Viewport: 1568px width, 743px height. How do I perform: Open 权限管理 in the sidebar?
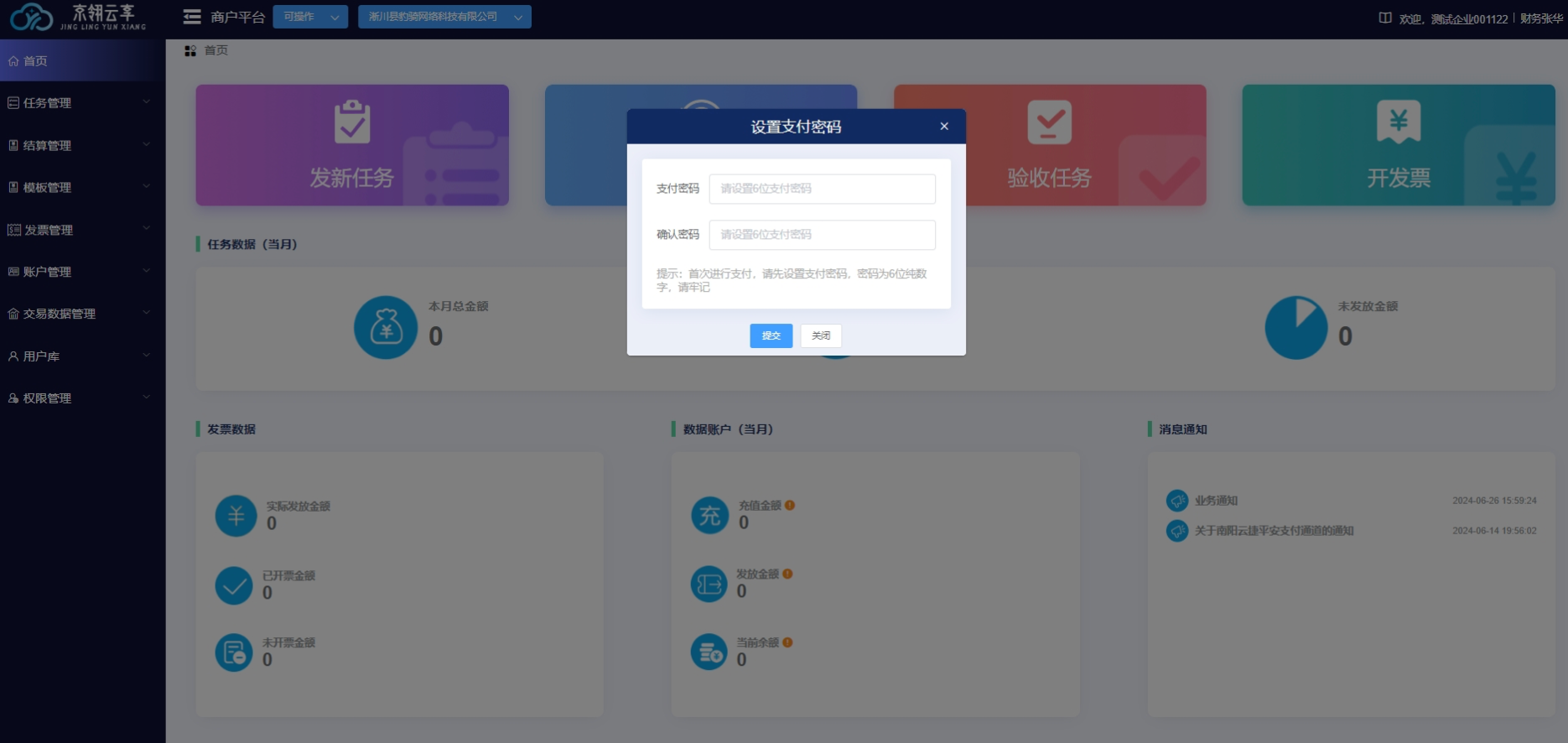(x=80, y=398)
